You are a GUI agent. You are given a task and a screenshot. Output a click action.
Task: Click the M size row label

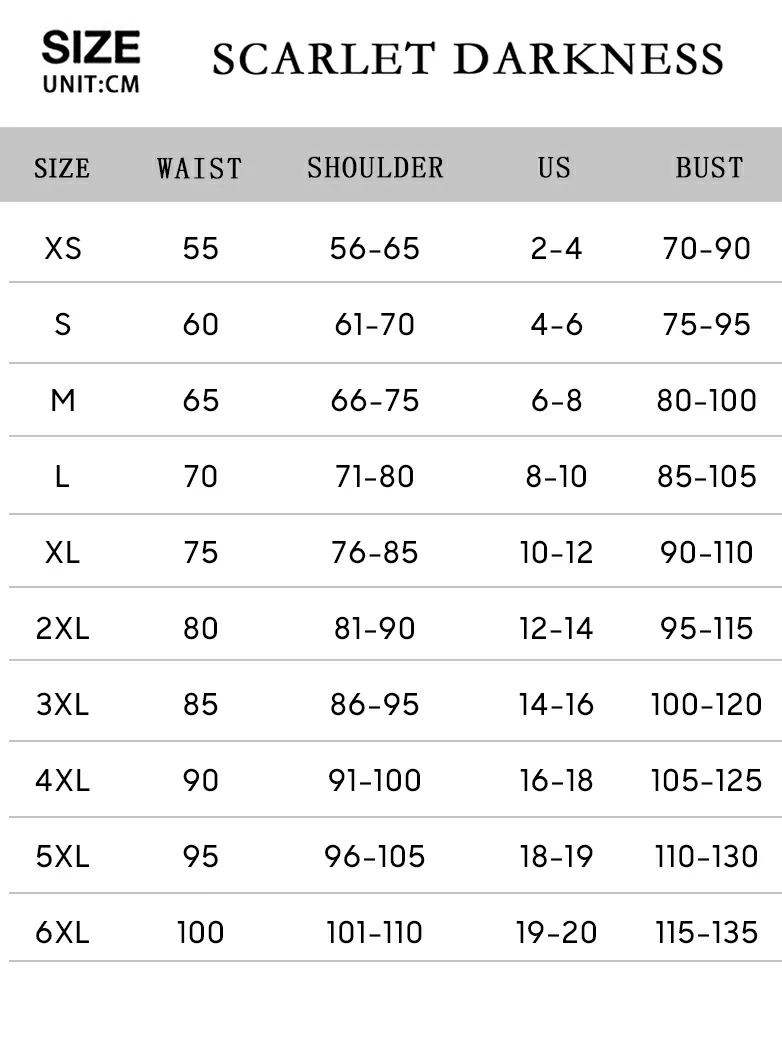point(62,400)
